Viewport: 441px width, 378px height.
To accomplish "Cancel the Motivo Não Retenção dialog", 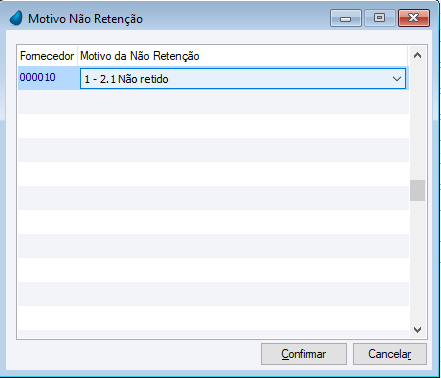I will (390, 354).
